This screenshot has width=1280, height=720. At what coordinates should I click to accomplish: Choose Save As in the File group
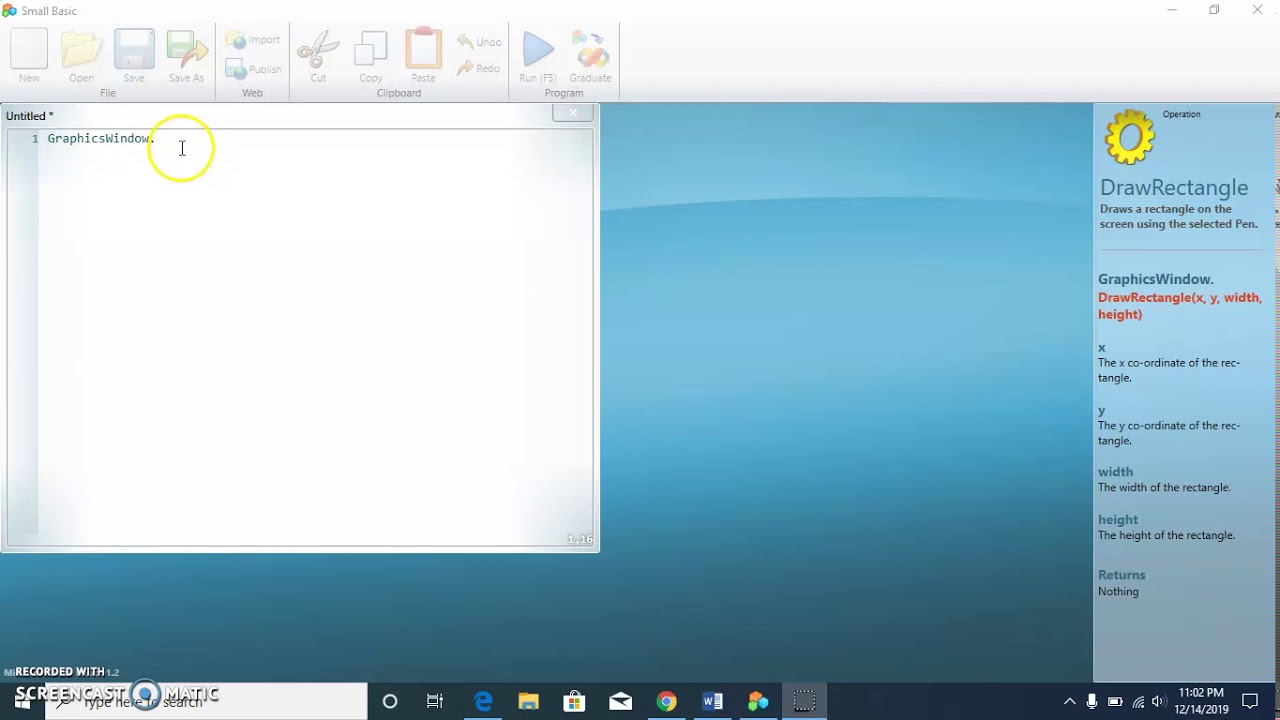pyautogui.click(x=186, y=56)
